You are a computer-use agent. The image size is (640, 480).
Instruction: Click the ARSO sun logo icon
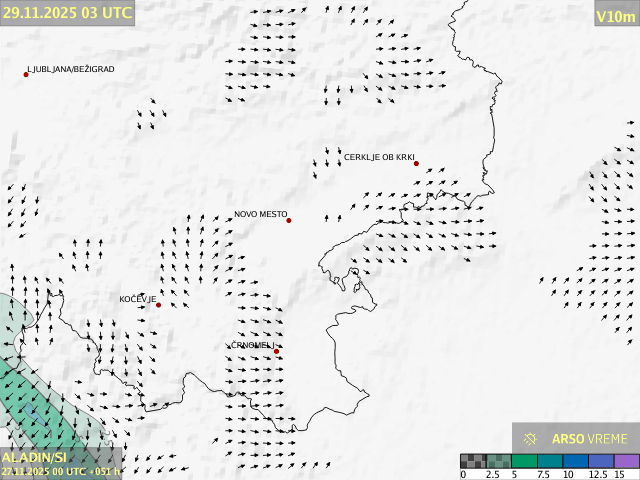pos(530,439)
